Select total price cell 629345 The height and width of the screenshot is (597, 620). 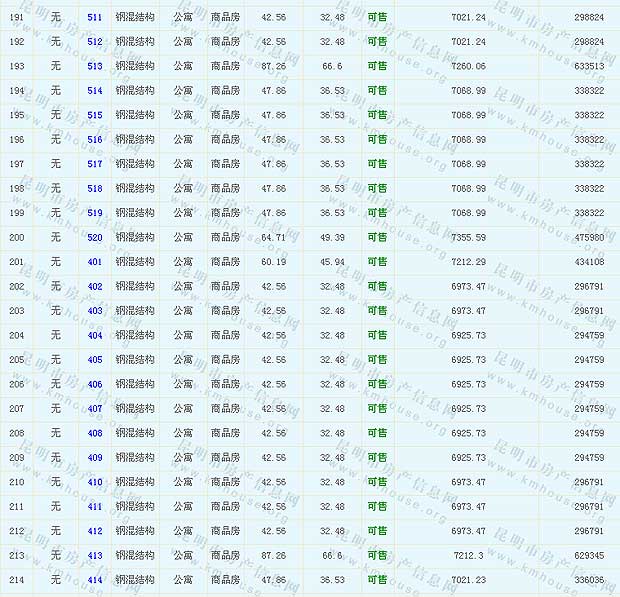[x=588, y=556]
